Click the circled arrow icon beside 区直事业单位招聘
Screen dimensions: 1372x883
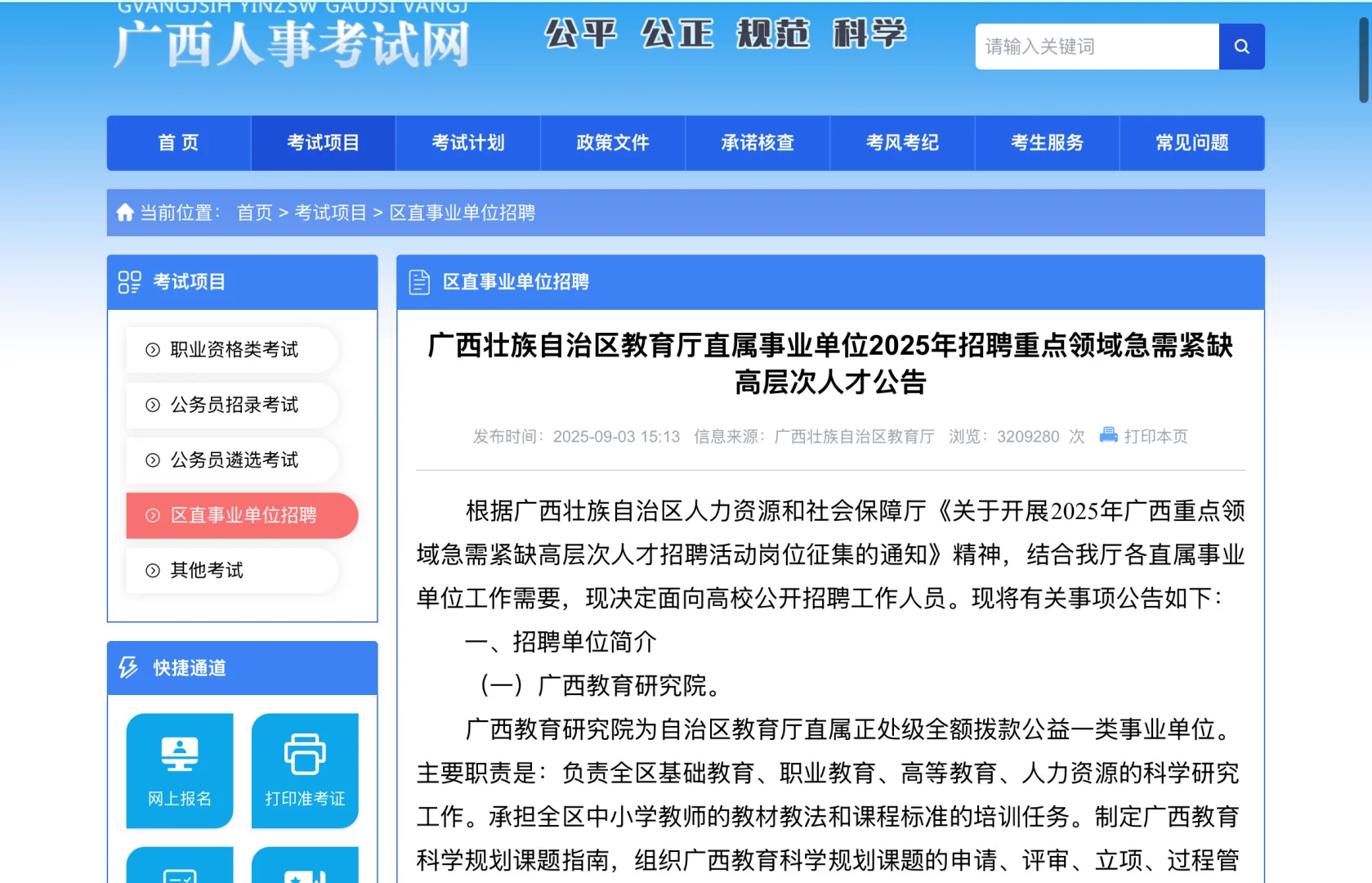153,515
